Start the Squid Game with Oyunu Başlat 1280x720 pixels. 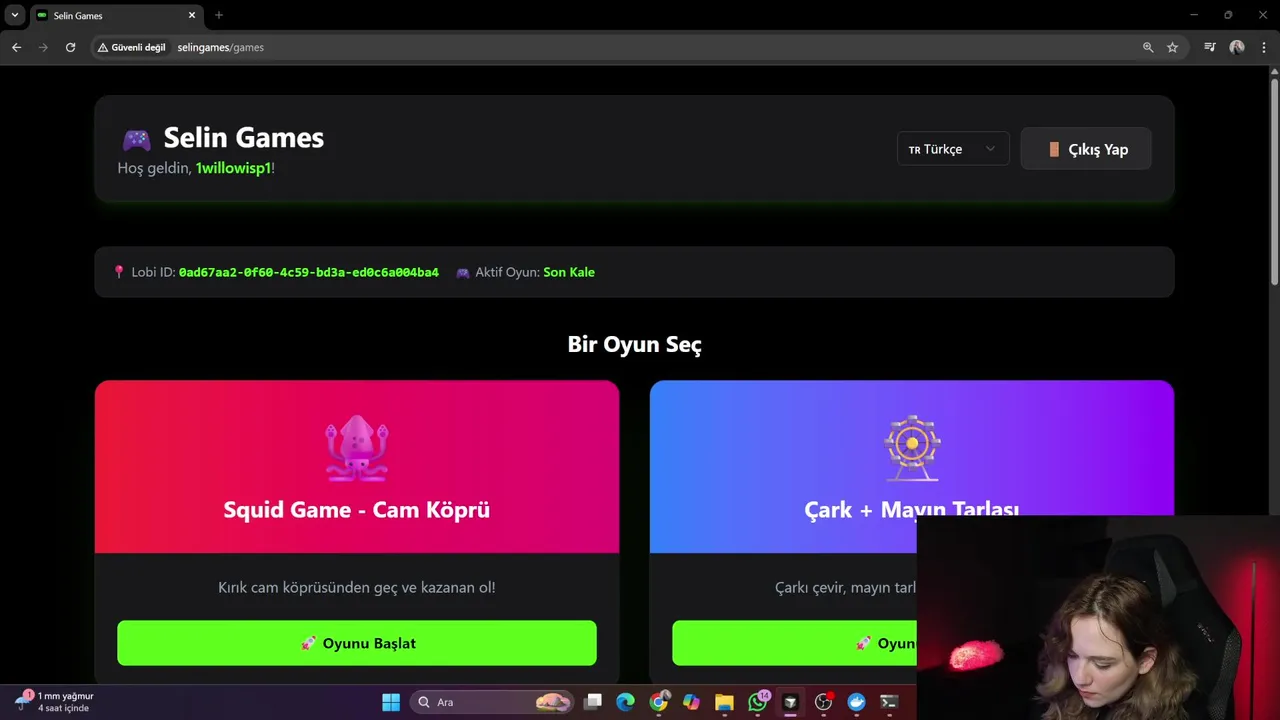click(357, 643)
